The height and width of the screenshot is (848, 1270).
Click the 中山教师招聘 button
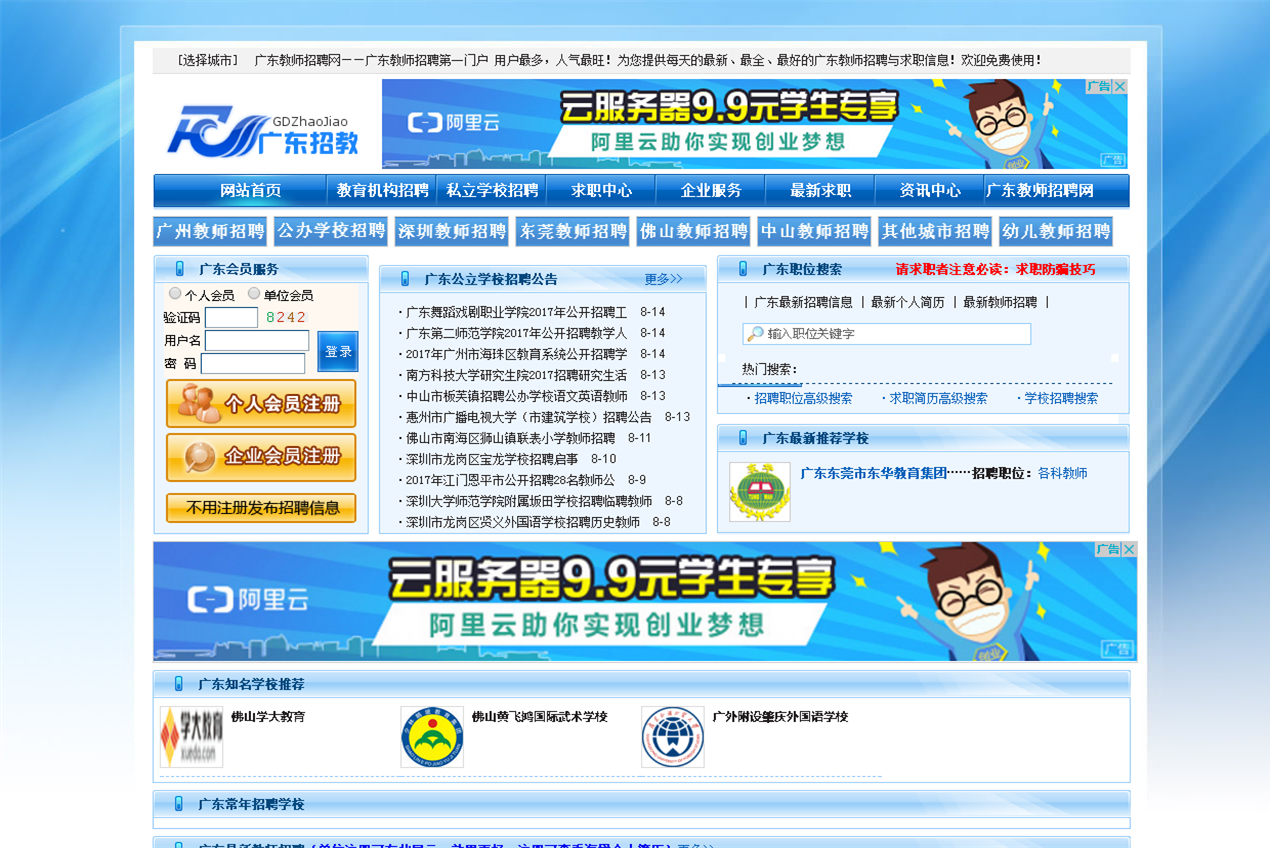pos(814,231)
